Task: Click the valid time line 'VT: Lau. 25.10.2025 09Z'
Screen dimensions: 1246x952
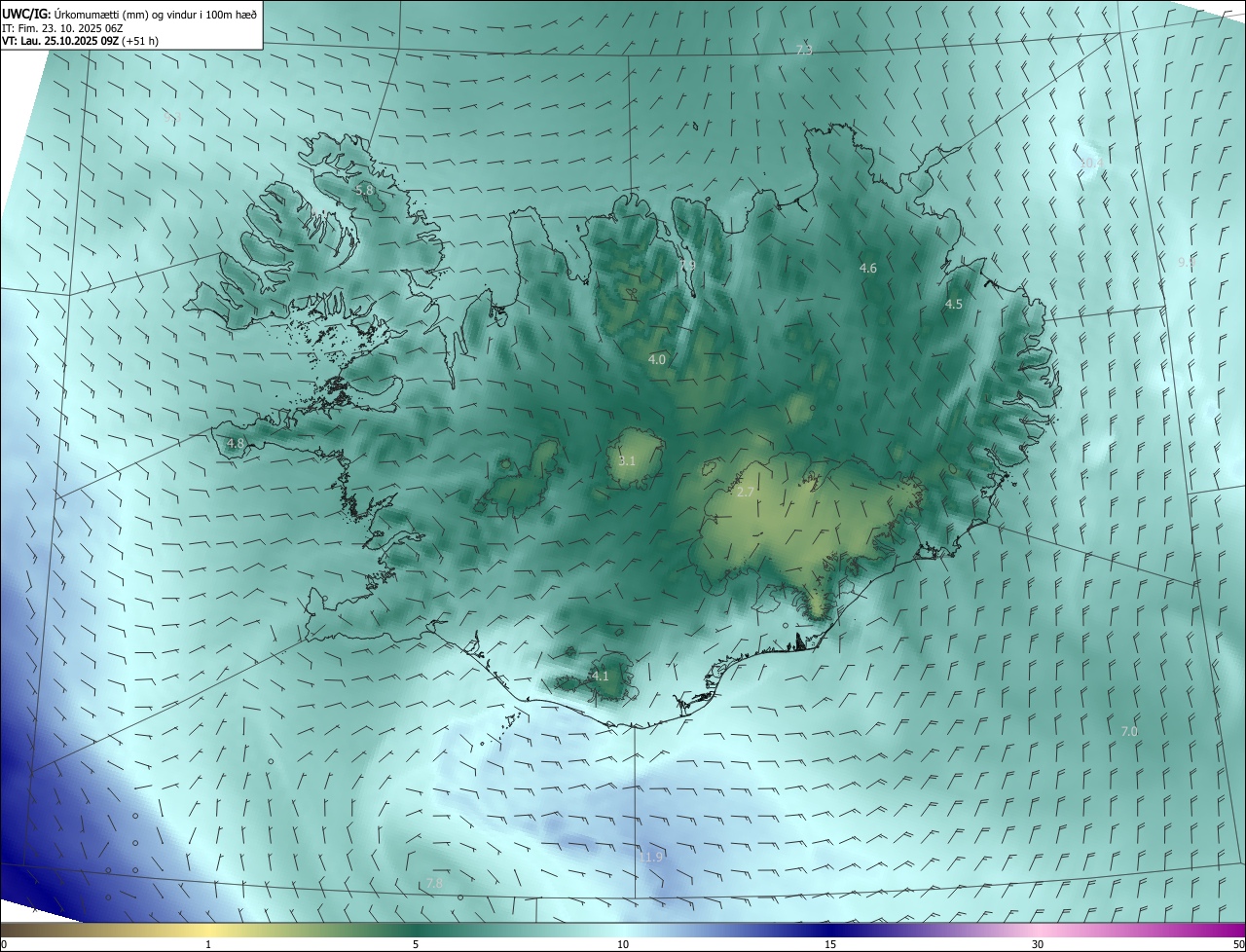Action: coord(61,42)
